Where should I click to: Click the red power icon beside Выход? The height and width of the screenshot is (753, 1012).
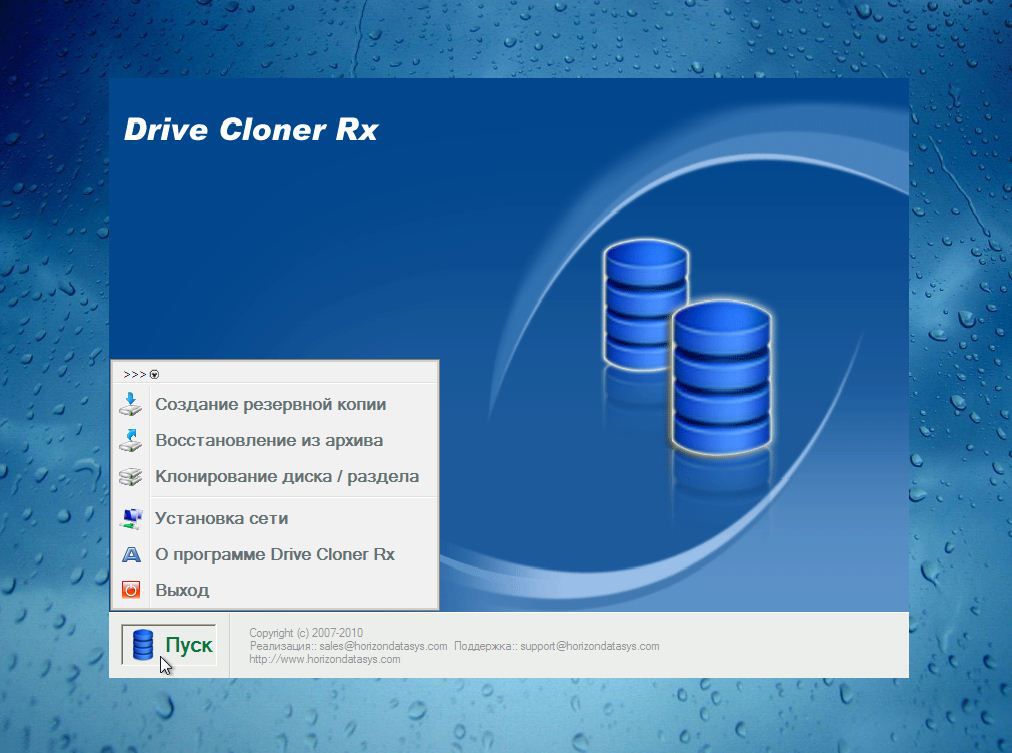pyautogui.click(x=131, y=591)
